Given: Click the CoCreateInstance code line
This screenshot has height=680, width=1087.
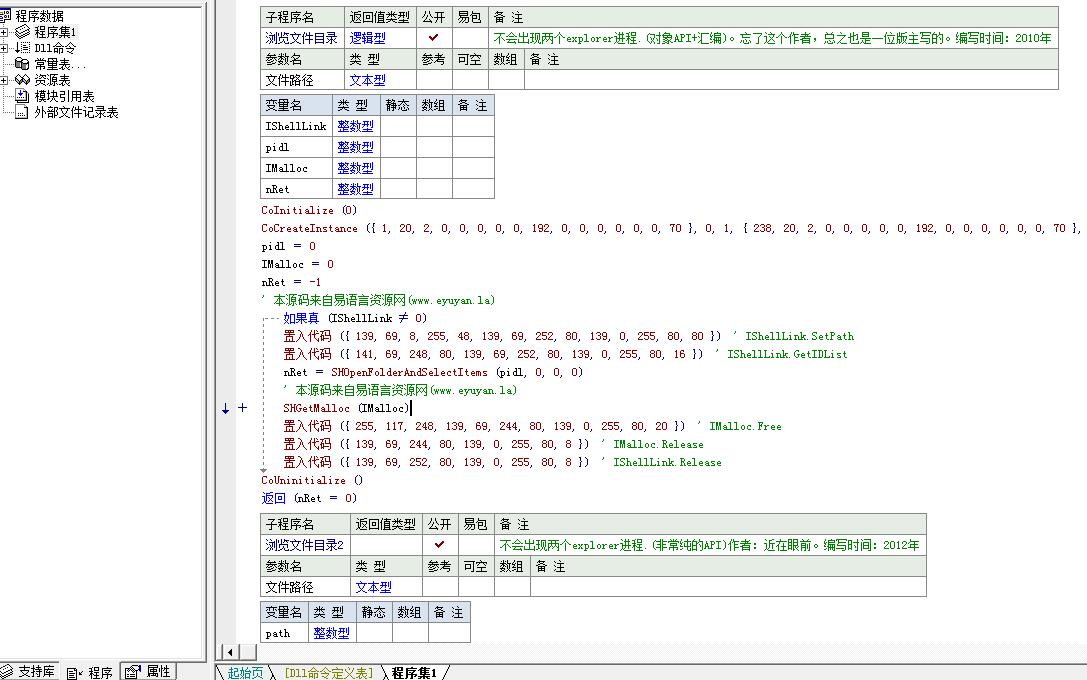Looking at the screenshot, I should click(670, 228).
